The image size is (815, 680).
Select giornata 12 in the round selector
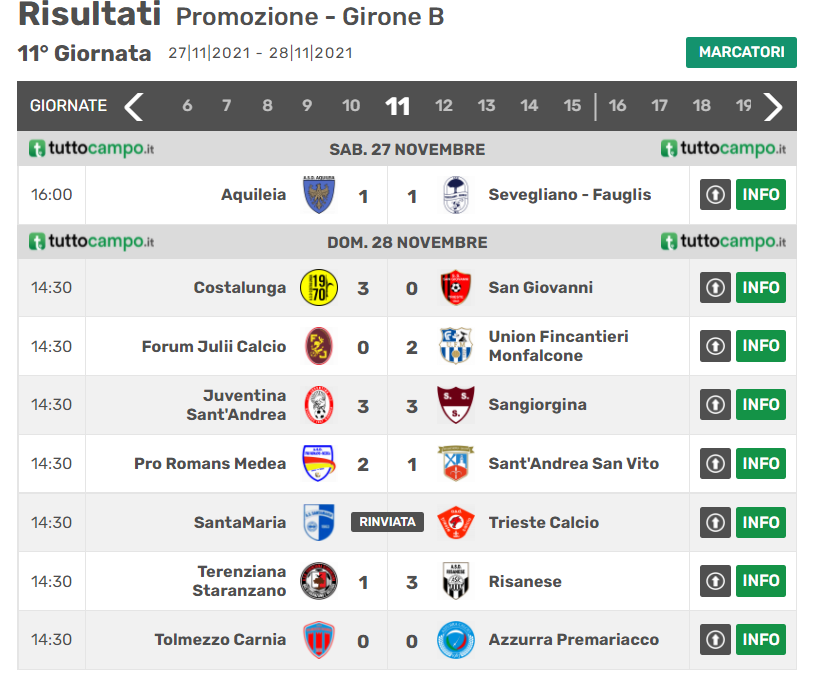(x=444, y=106)
